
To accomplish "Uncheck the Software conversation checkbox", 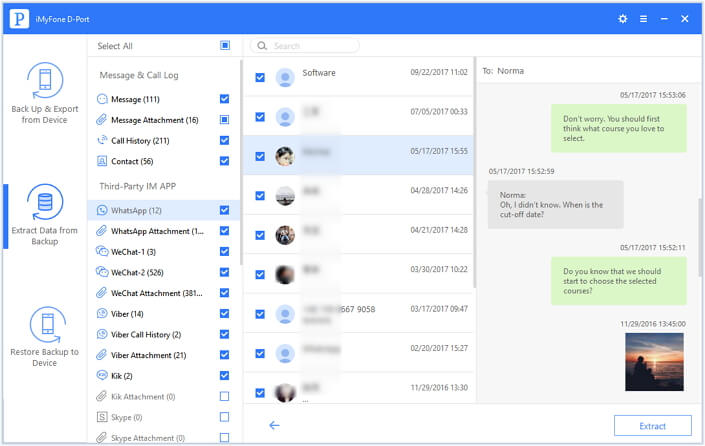I will pos(260,77).
